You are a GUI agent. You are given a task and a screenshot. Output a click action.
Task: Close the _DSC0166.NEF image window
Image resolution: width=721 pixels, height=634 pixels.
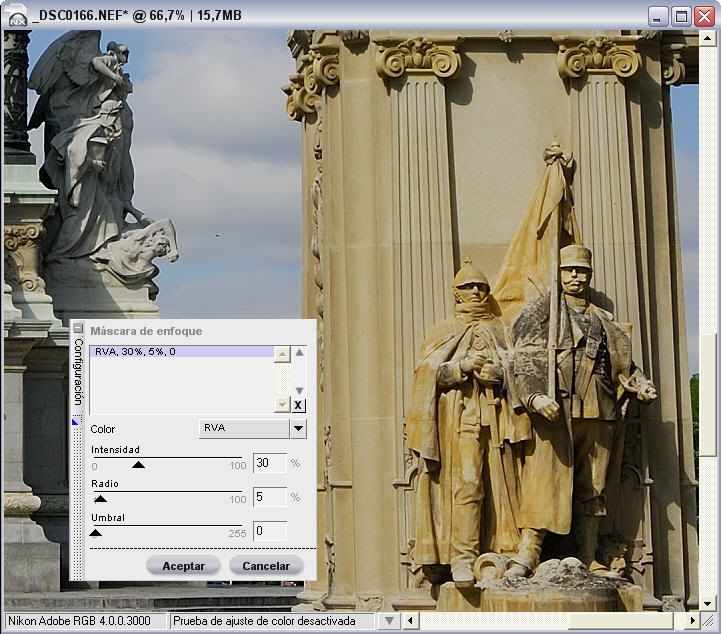[x=704, y=17]
